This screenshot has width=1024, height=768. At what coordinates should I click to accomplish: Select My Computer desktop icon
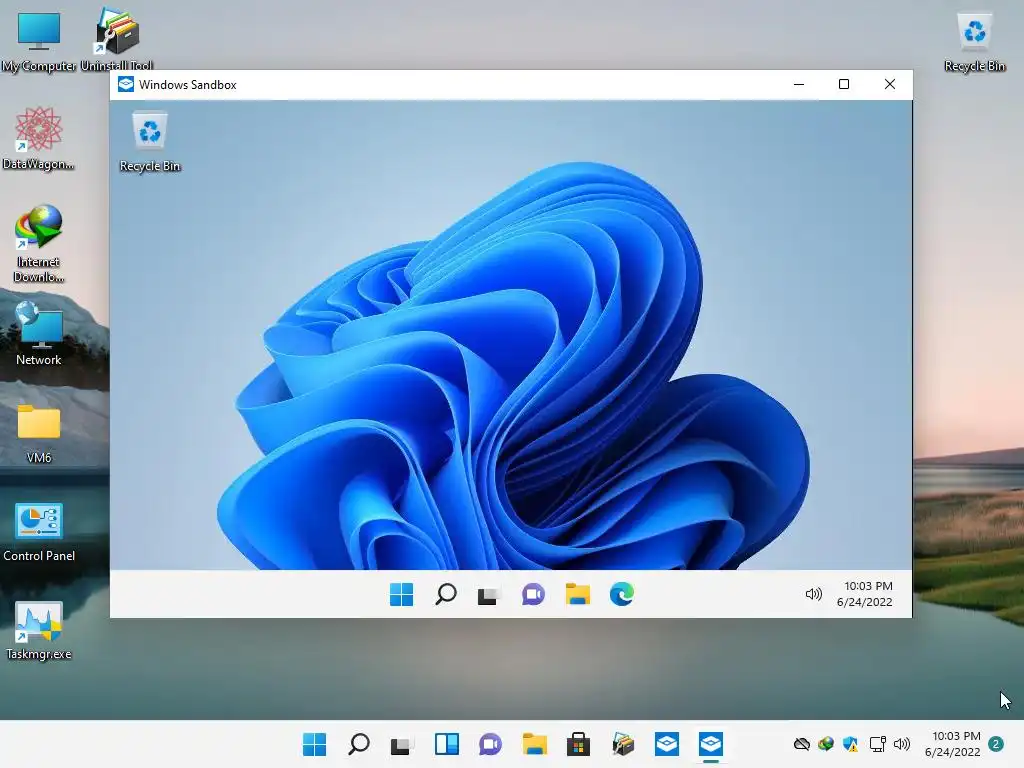point(39,40)
